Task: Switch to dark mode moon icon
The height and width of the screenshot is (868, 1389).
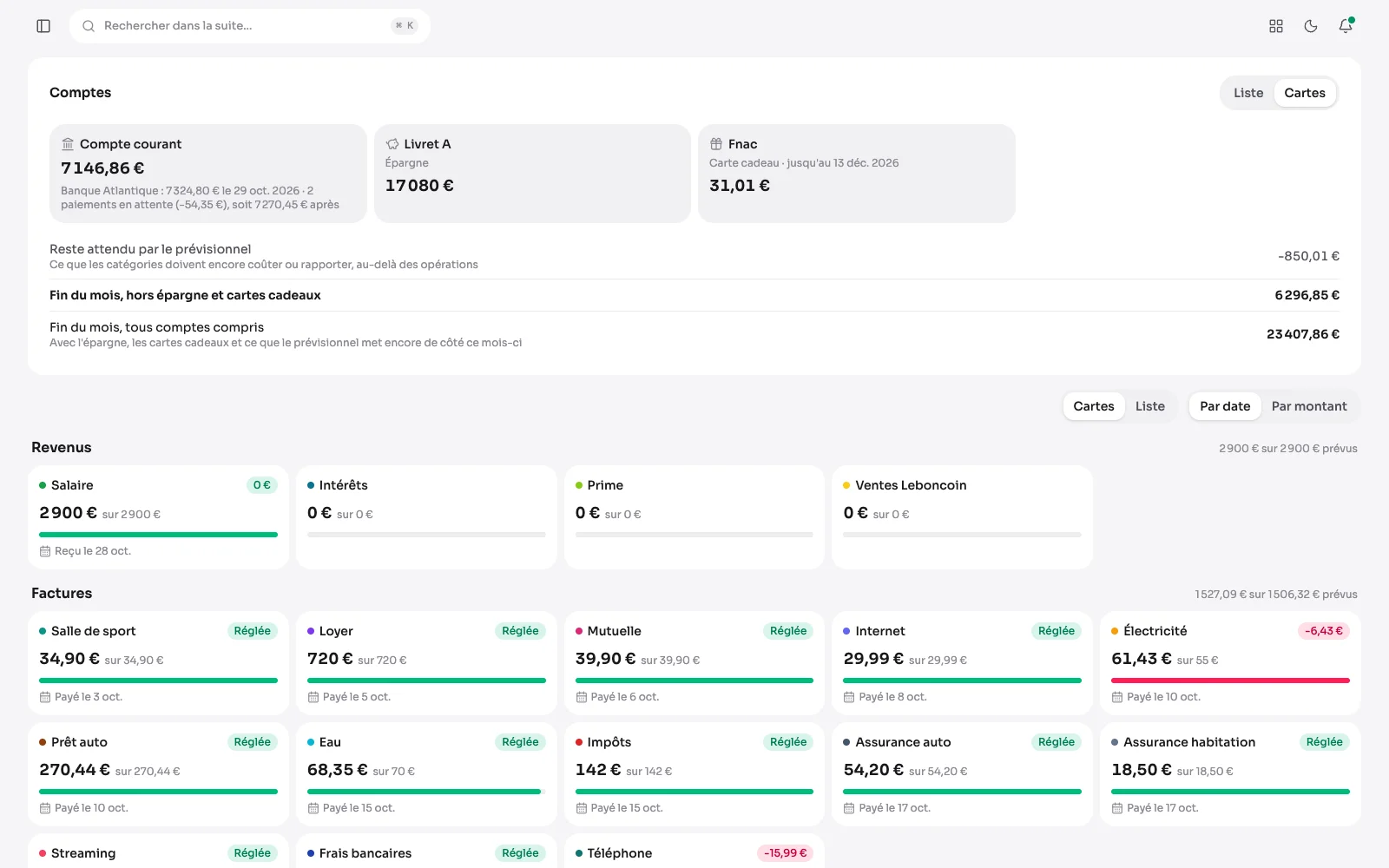Action: coord(1311,26)
